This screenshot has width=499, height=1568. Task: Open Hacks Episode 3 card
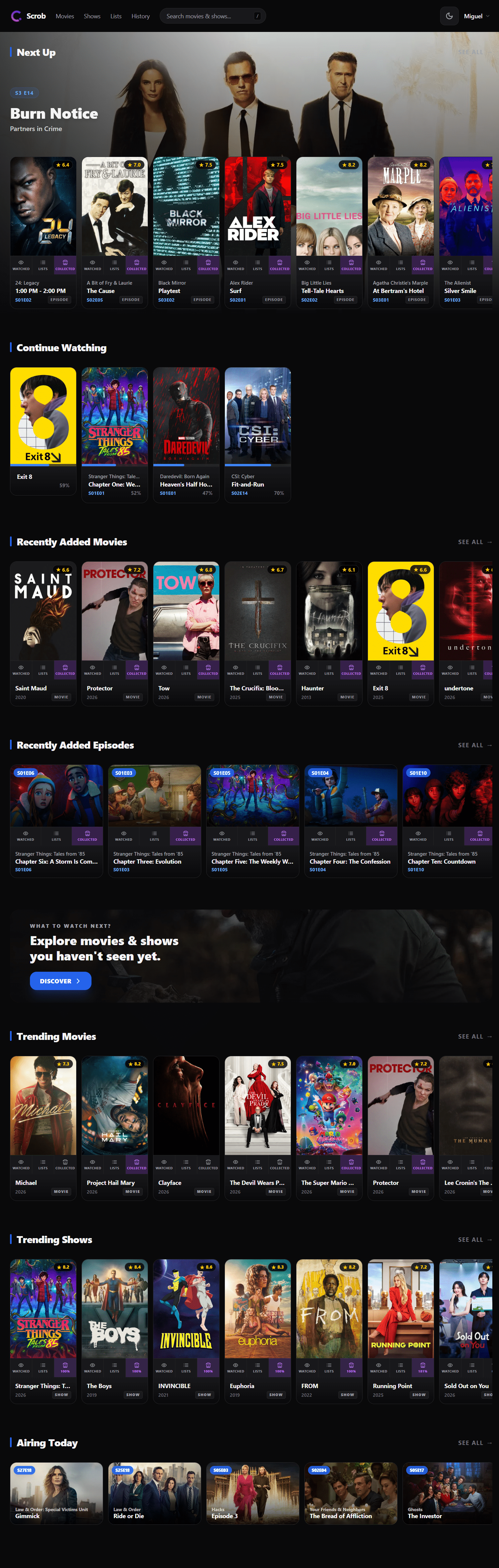tap(252, 1493)
